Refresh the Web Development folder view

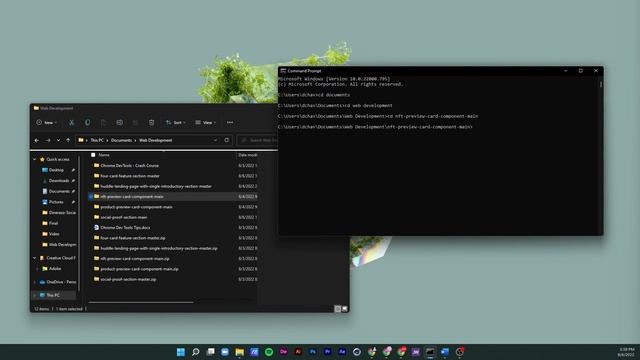click(x=227, y=140)
